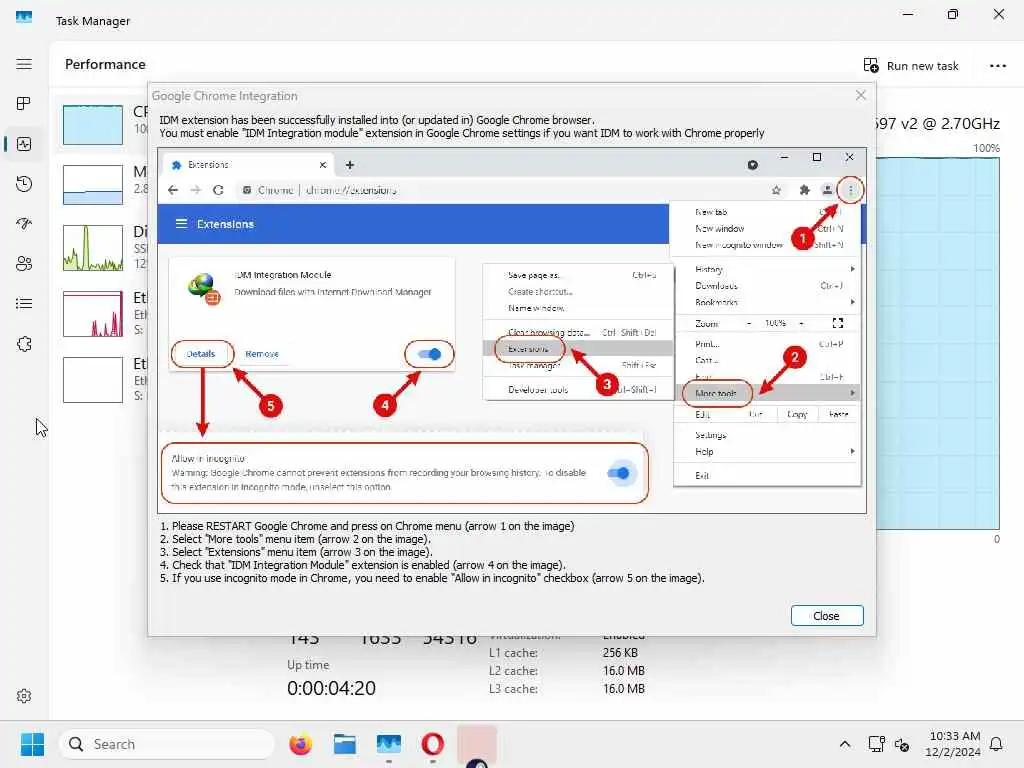
Task: Select the CPU graph thumbnail
Action: tap(93, 125)
